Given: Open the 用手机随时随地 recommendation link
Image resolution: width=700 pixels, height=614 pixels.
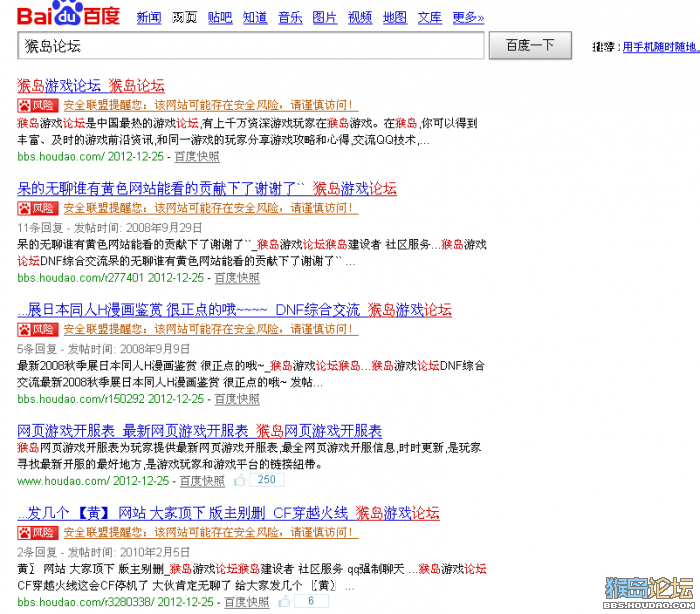Looking at the screenshot, I should pos(661,47).
